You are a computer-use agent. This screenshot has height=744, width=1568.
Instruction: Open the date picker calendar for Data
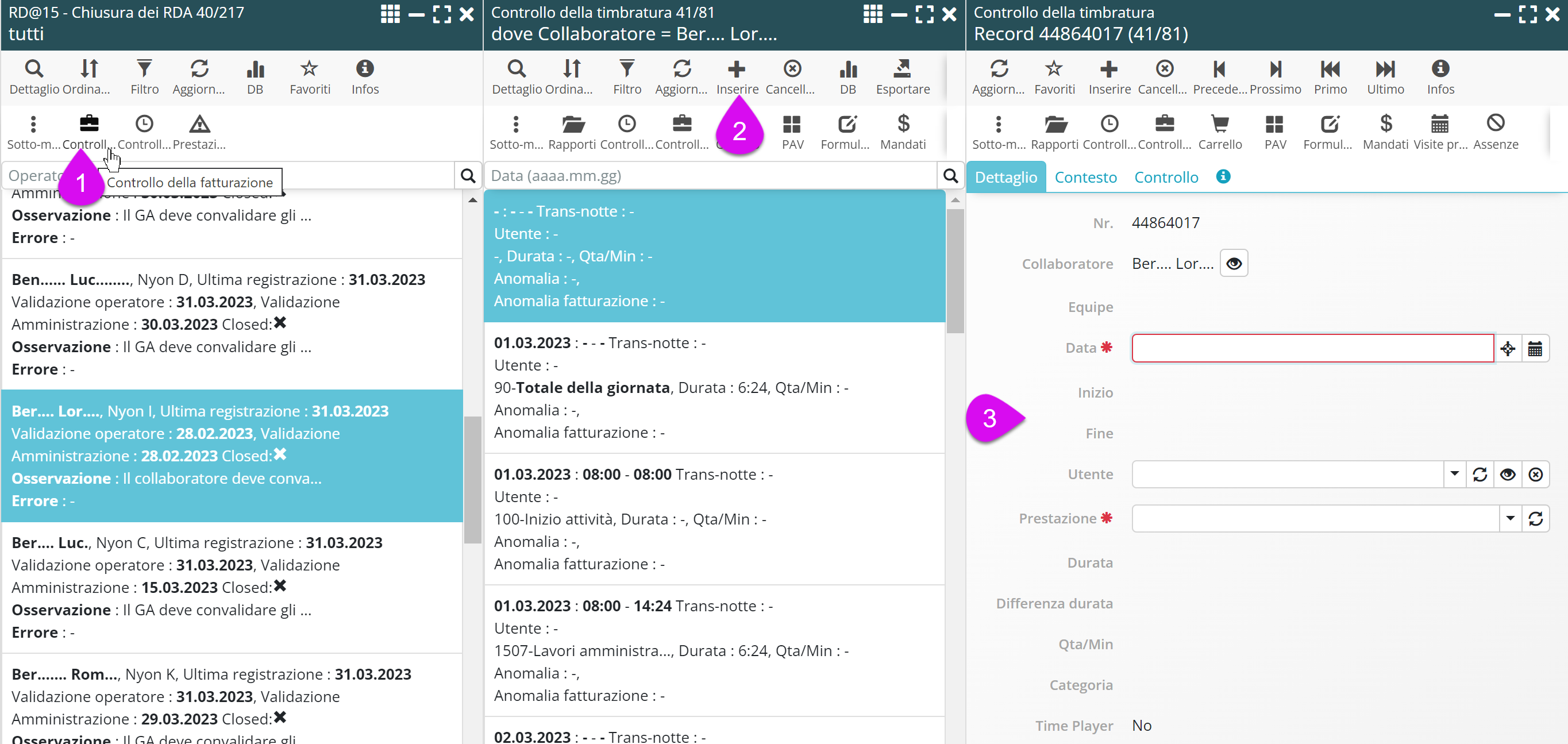(1535, 349)
